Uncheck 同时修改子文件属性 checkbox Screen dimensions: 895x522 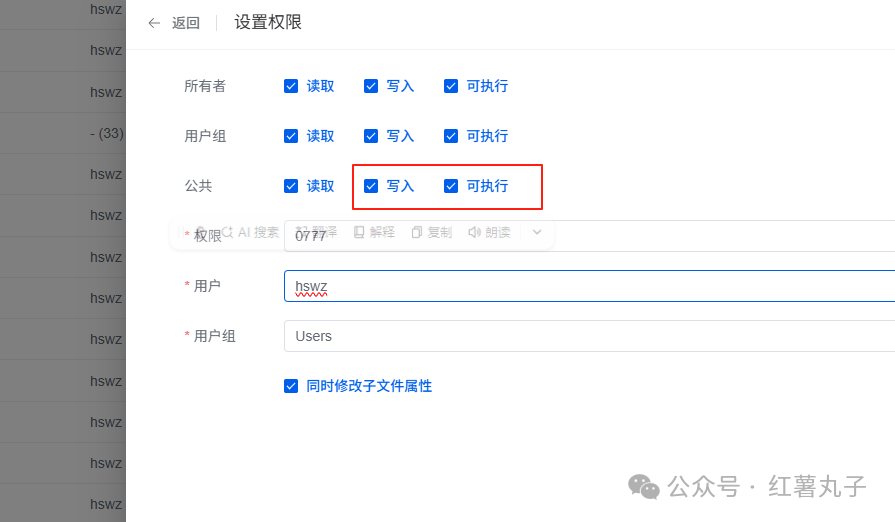(291, 386)
